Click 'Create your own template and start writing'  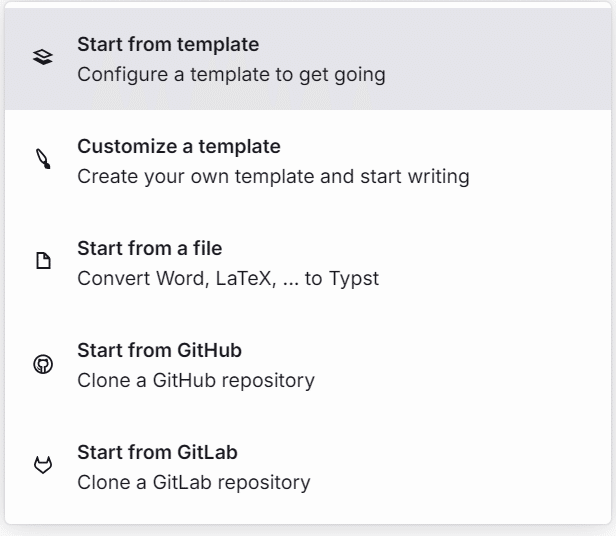(273, 177)
